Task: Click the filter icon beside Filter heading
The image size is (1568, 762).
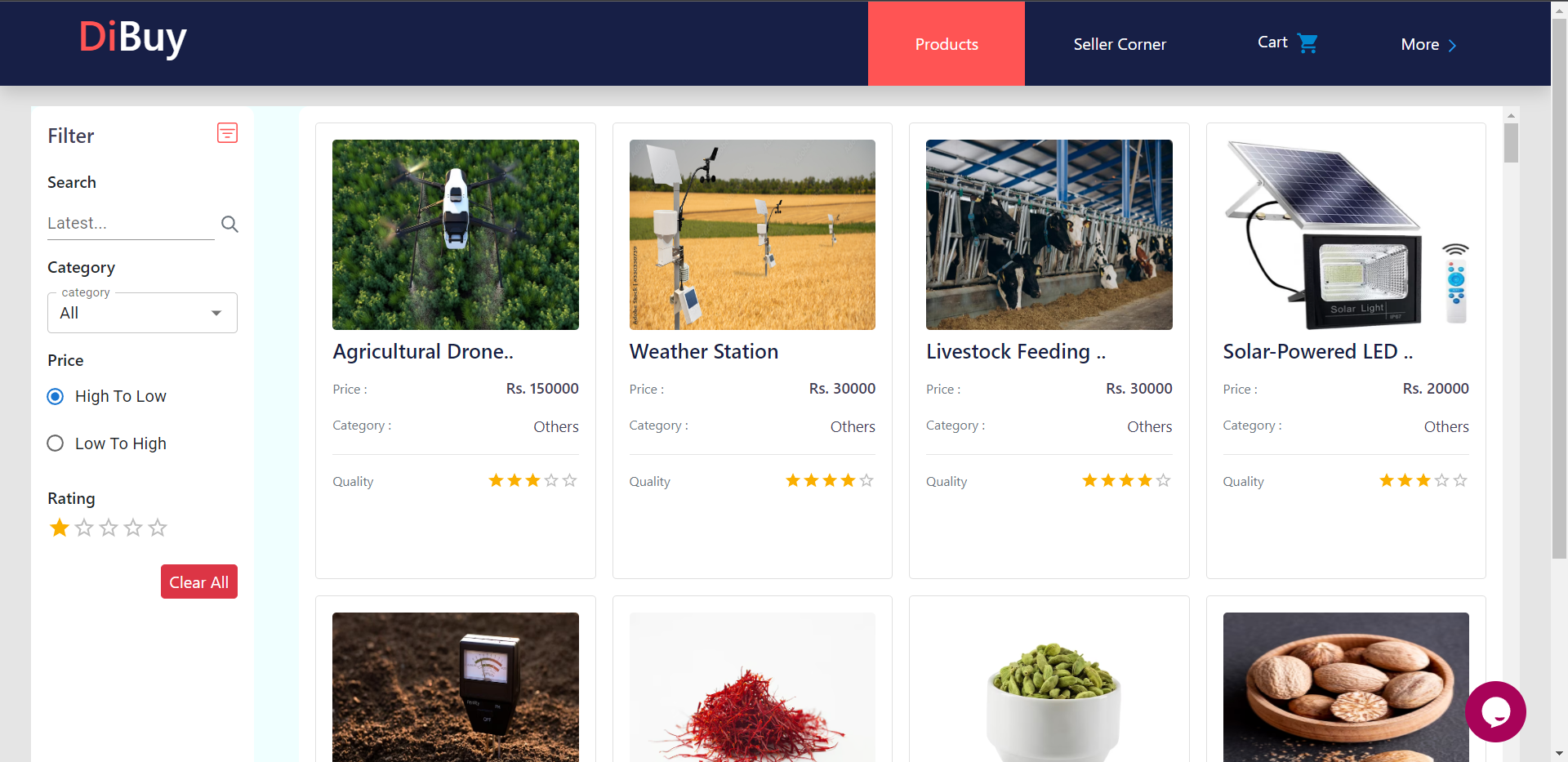Action: [x=226, y=132]
